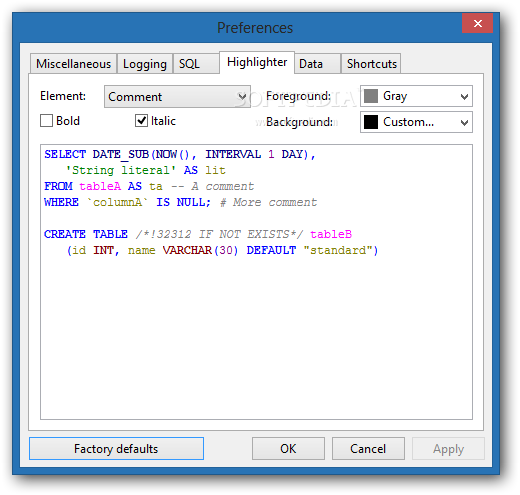This screenshot has height=495, width=520.
Task: Click the `columnA` field in preview
Action: coord(117,202)
